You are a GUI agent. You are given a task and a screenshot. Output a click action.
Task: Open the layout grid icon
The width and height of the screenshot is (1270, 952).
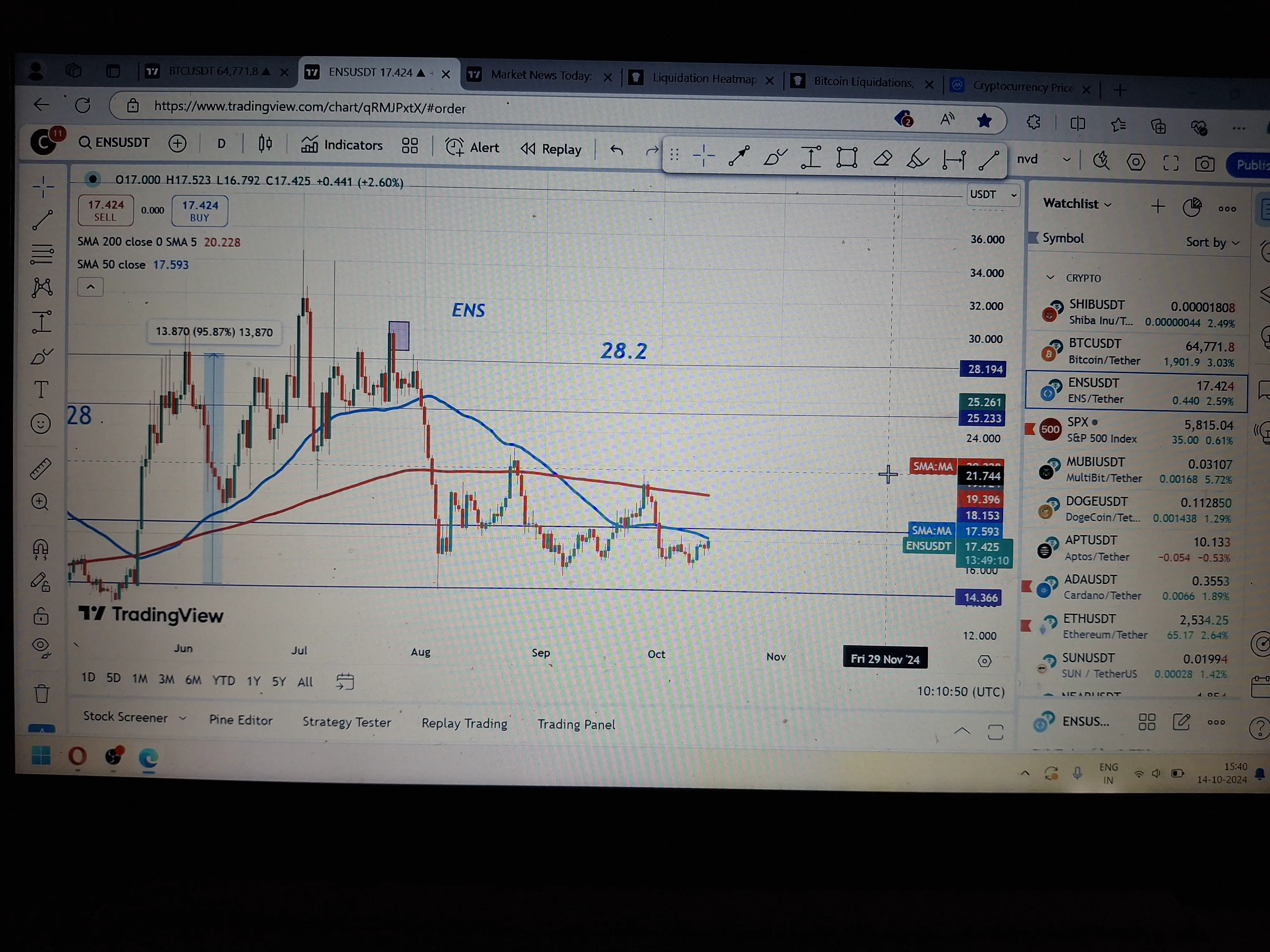click(x=409, y=146)
